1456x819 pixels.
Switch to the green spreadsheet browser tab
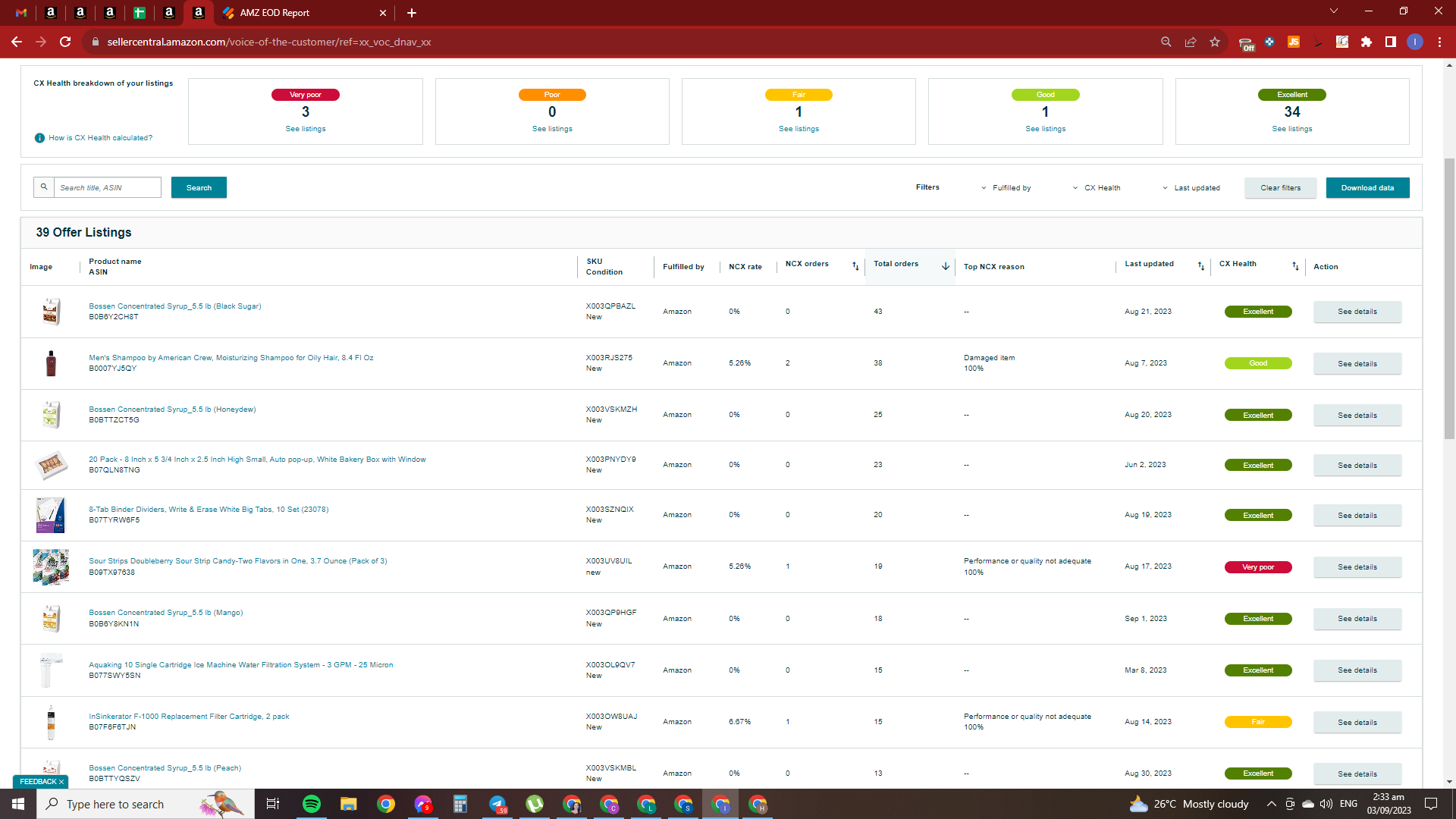point(140,13)
